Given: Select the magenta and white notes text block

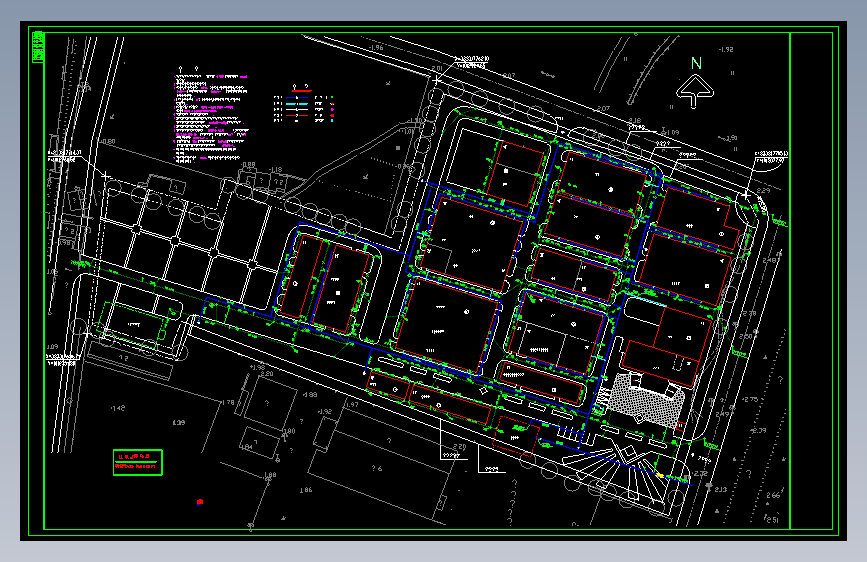Looking at the screenshot, I should [x=211, y=118].
